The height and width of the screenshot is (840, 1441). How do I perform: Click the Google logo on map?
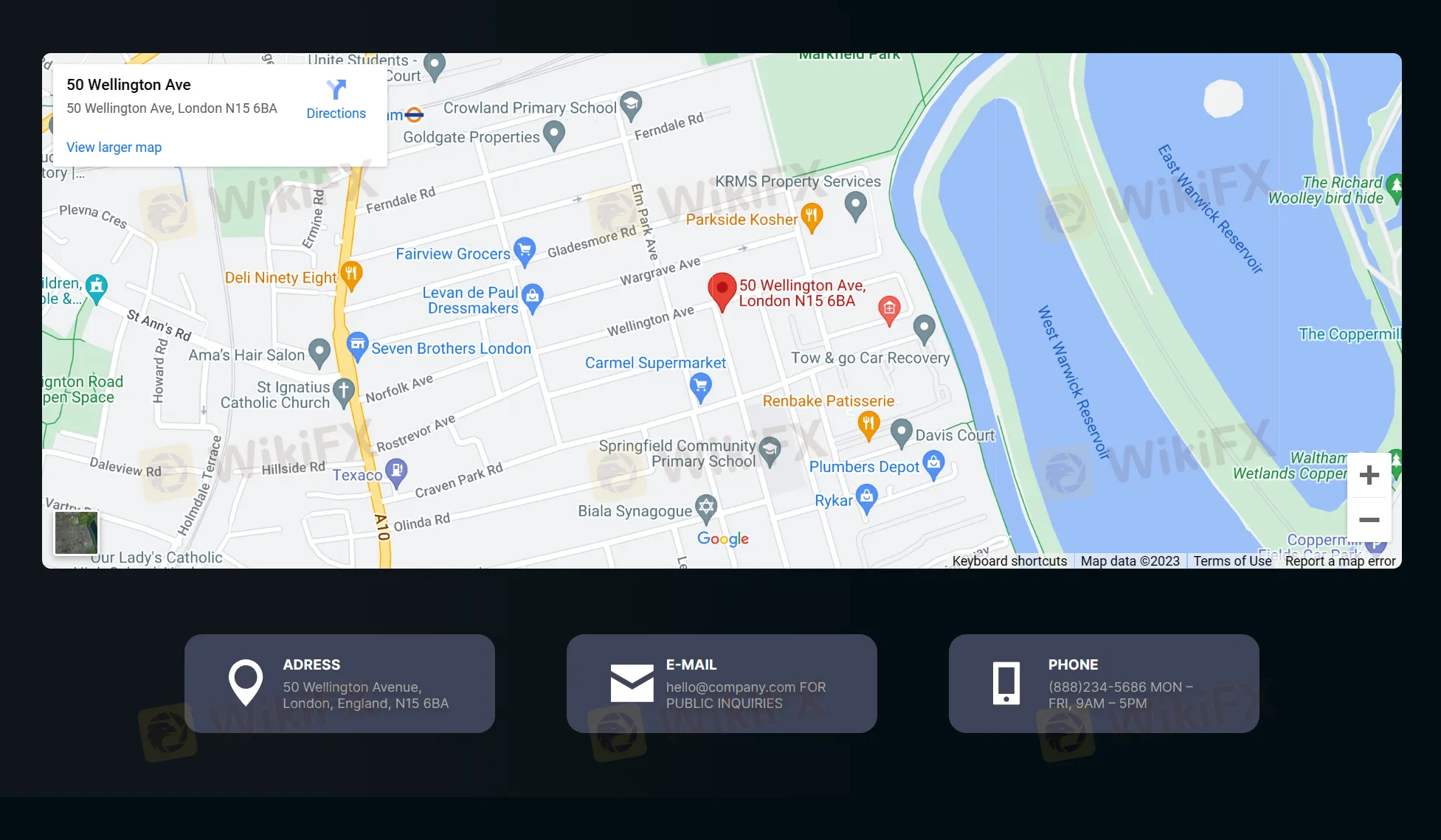pyautogui.click(x=722, y=539)
